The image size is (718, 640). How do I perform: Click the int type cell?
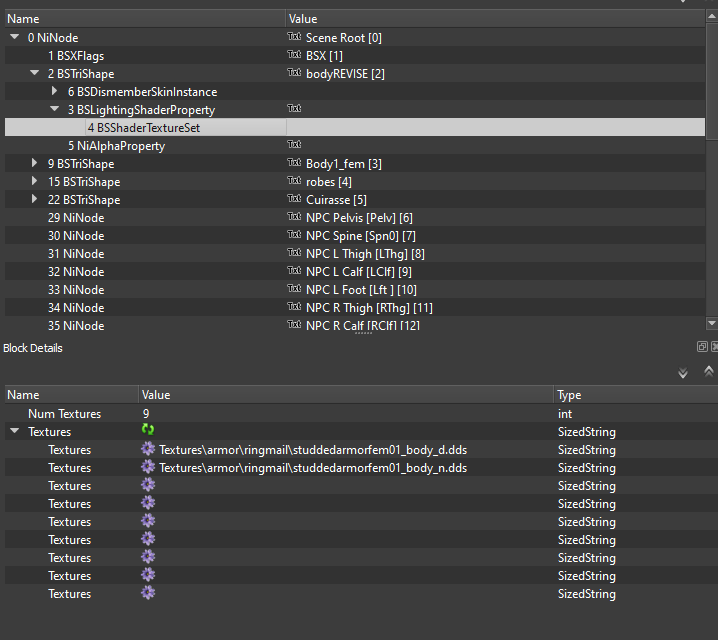(565, 414)
